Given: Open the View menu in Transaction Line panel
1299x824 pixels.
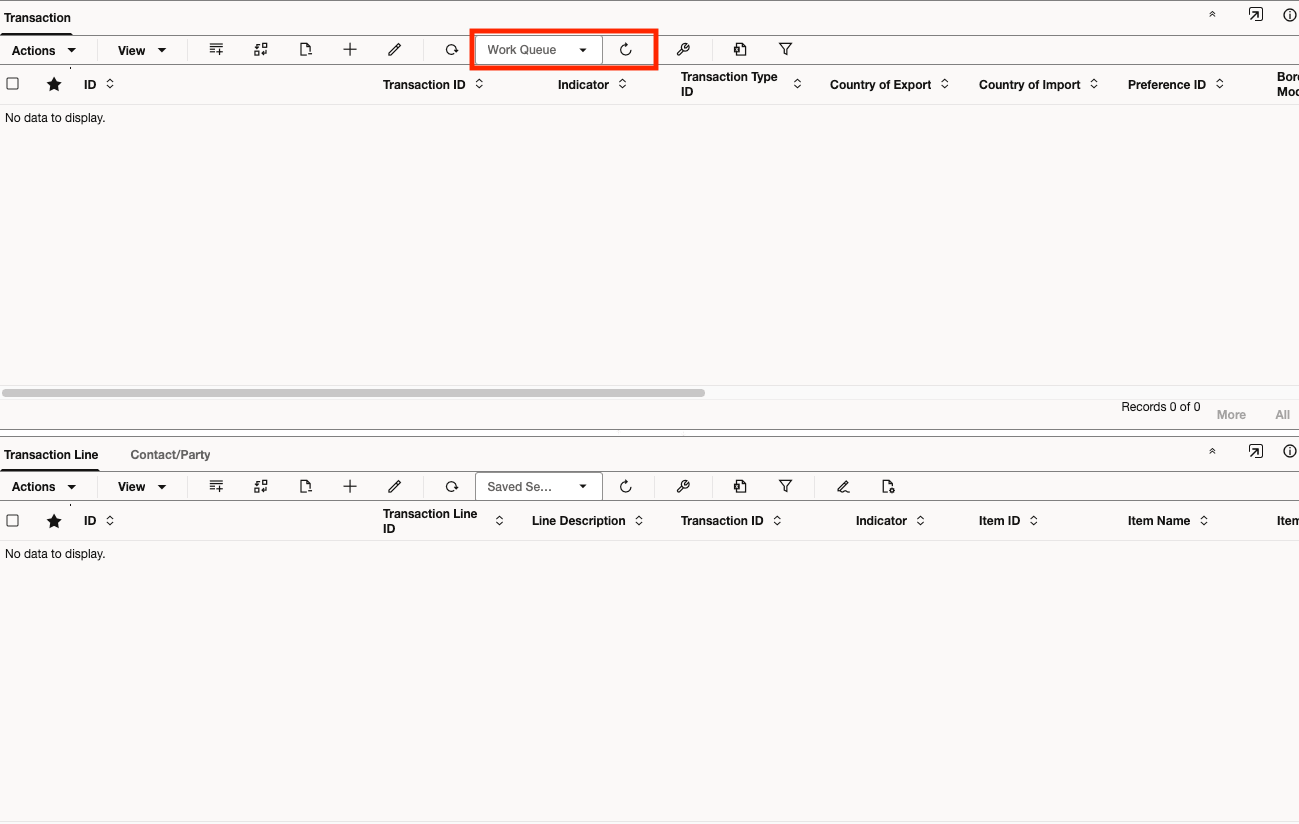Looking at the screenshot, I should point(140,486).
